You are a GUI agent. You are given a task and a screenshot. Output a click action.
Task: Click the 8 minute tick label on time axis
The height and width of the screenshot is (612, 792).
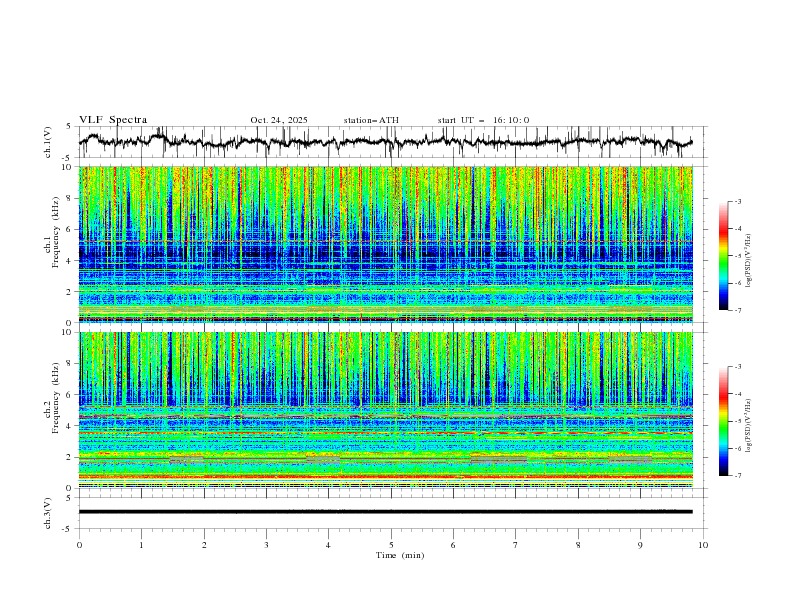point(578,545)
